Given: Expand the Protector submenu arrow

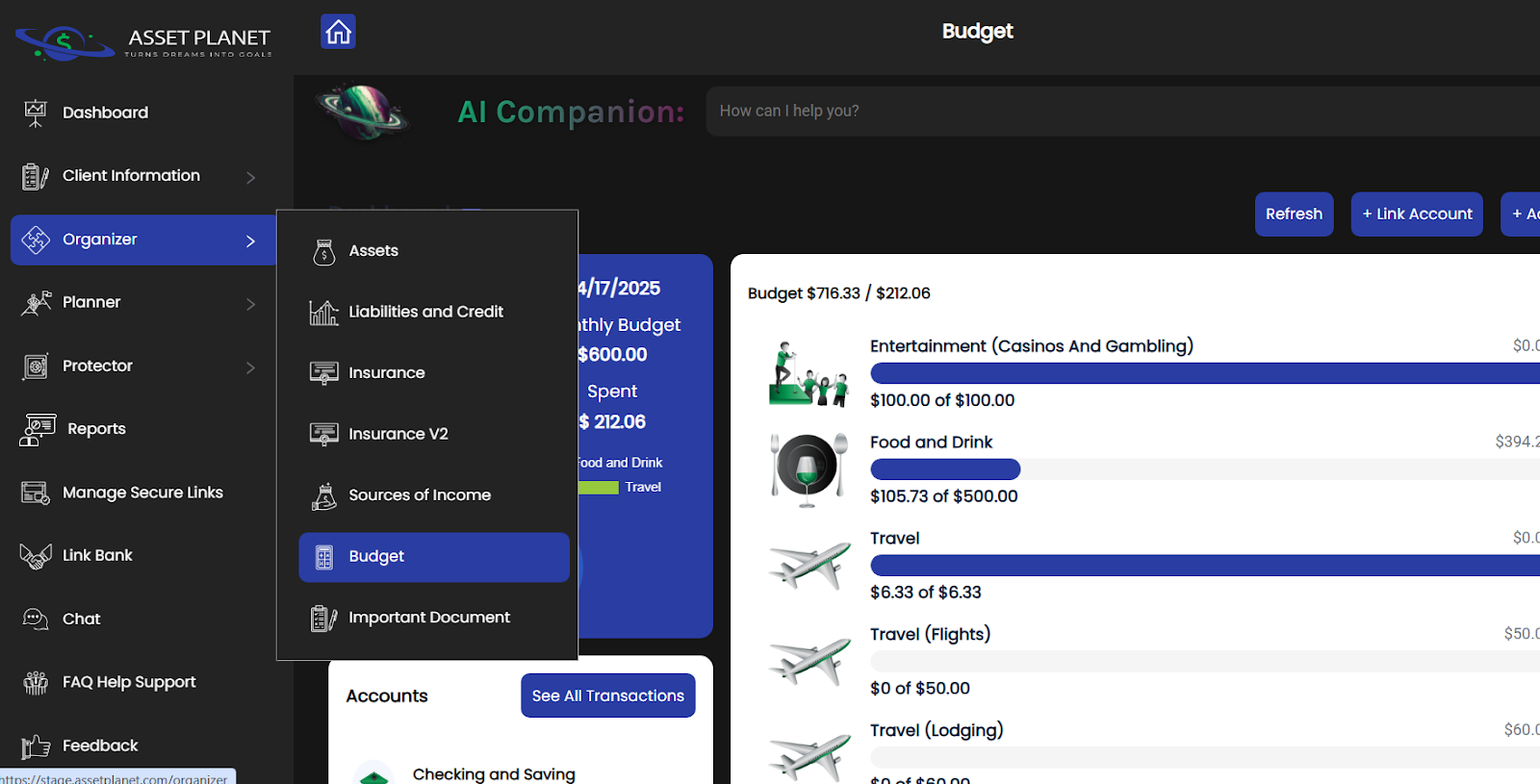Looking at the screenshot, I should 250,367.
